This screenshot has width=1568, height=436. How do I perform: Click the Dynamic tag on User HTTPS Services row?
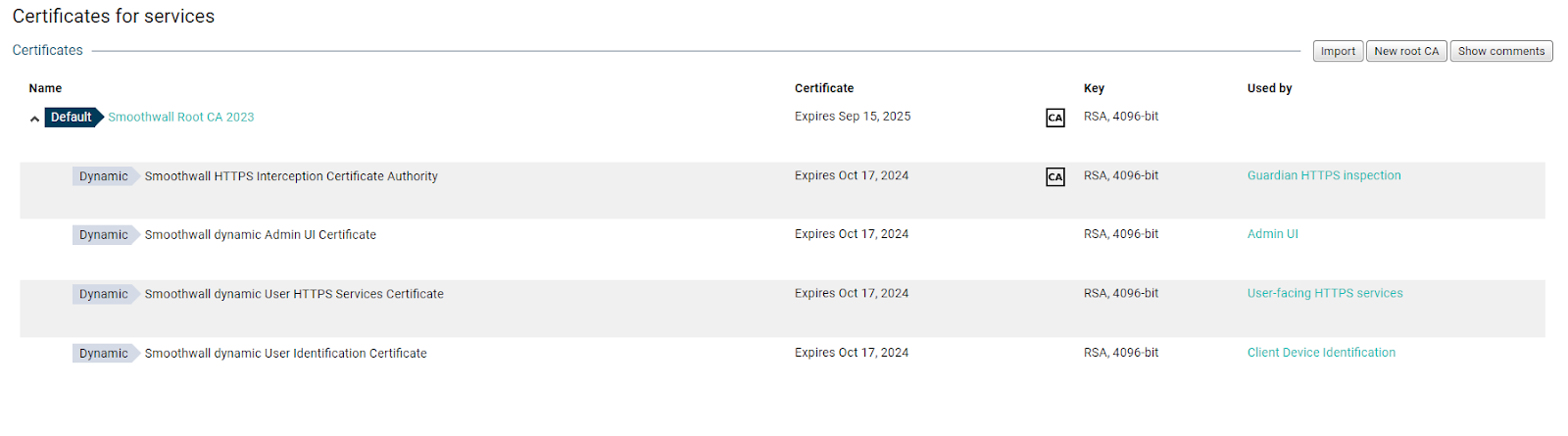coord(104,294)
